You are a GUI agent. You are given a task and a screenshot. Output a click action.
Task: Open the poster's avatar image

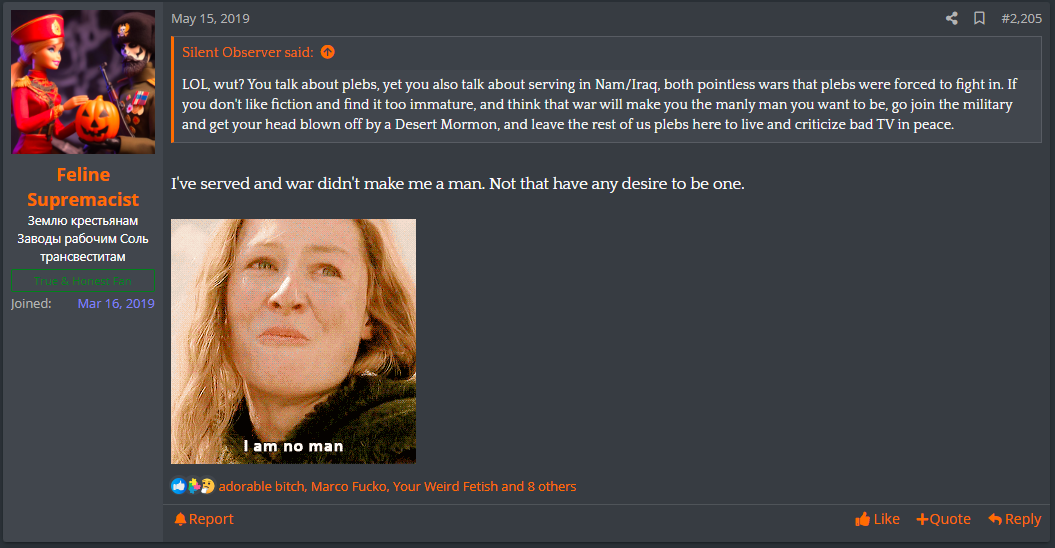pos(83,82)
